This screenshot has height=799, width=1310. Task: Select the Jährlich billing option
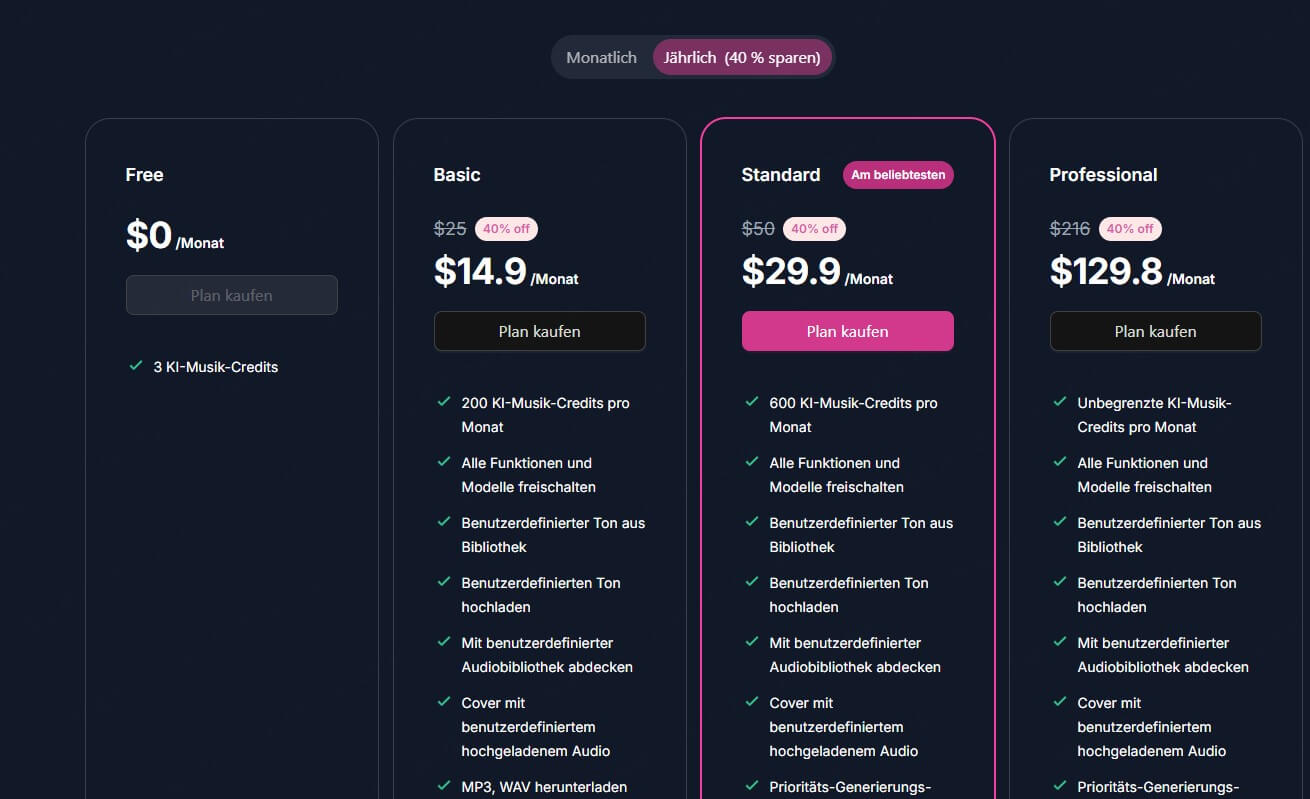[742, 57]
